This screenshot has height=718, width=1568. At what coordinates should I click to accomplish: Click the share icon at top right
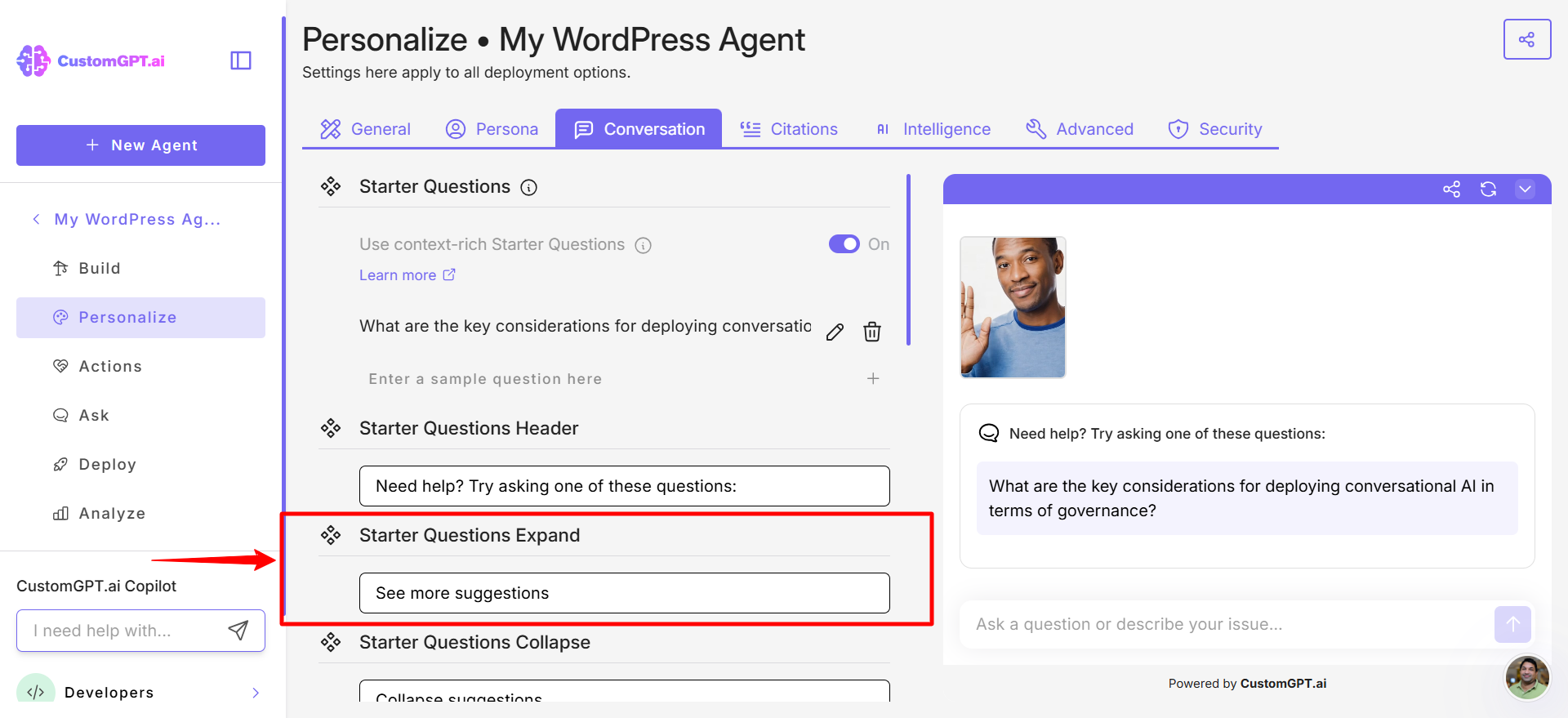[x=1526, y=39]
